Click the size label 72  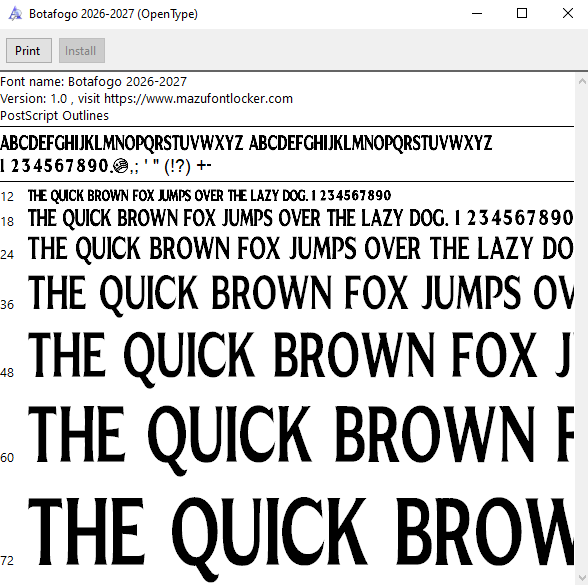(7, 561)
